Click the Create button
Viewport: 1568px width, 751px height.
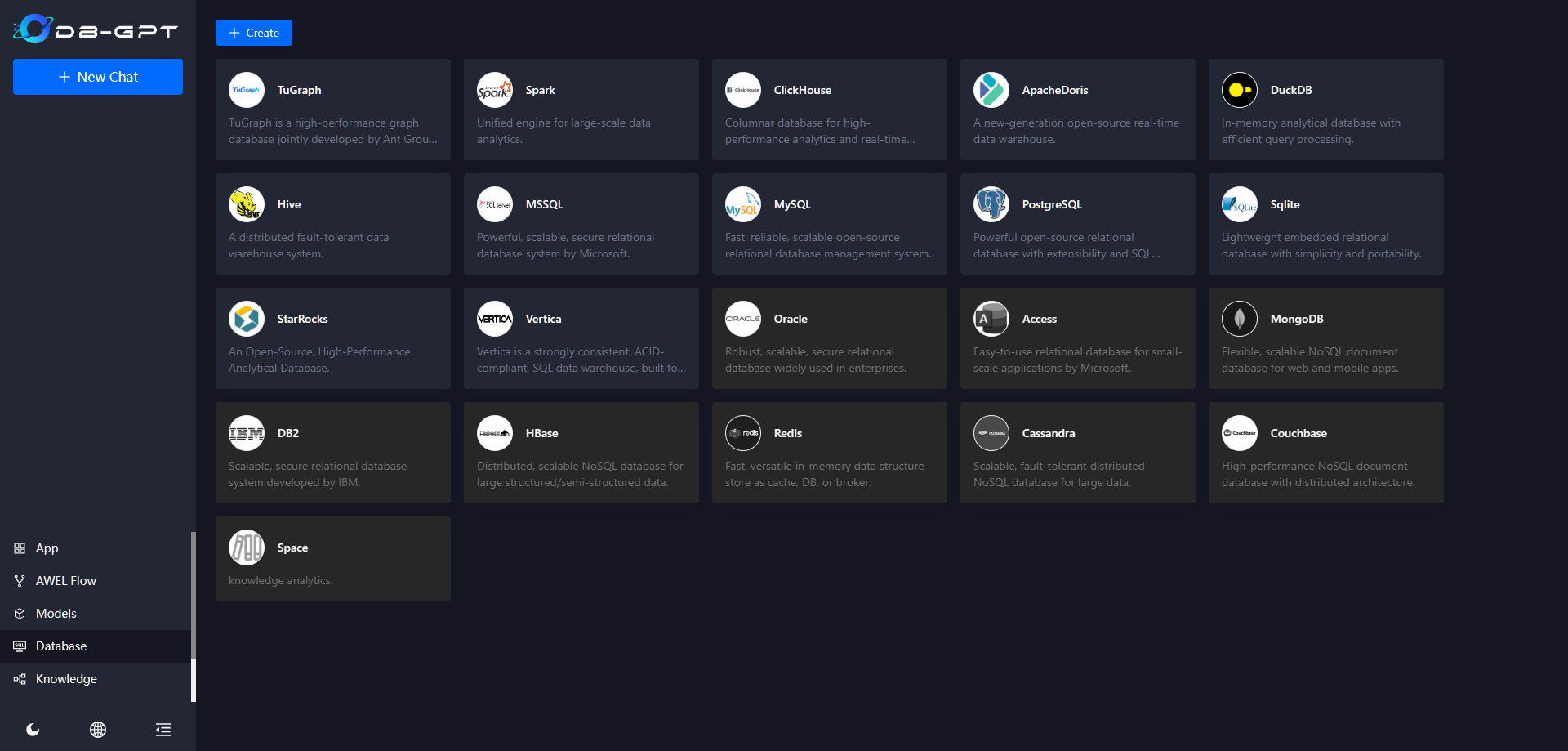pos(254,33)
